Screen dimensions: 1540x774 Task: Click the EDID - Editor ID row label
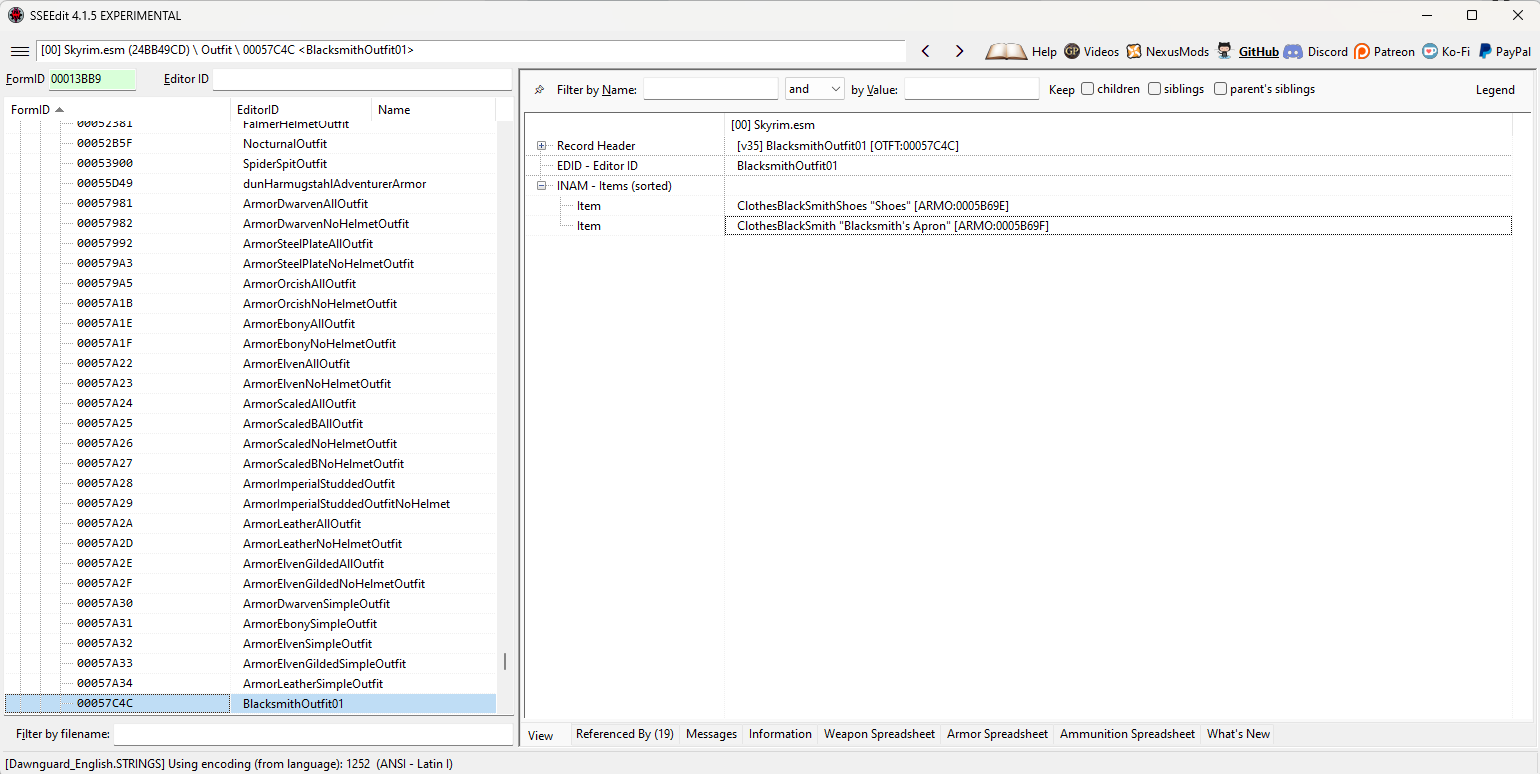pos(597,166)
